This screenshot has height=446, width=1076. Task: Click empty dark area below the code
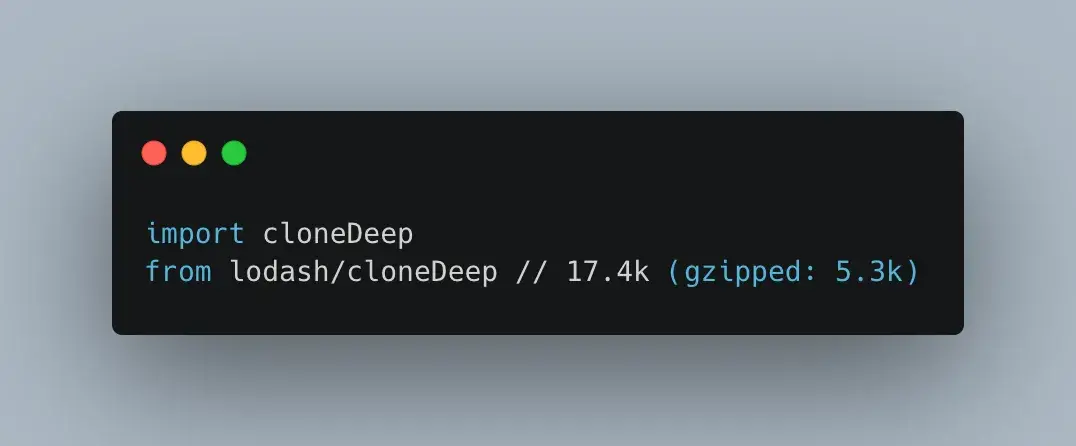coord(538,310)
